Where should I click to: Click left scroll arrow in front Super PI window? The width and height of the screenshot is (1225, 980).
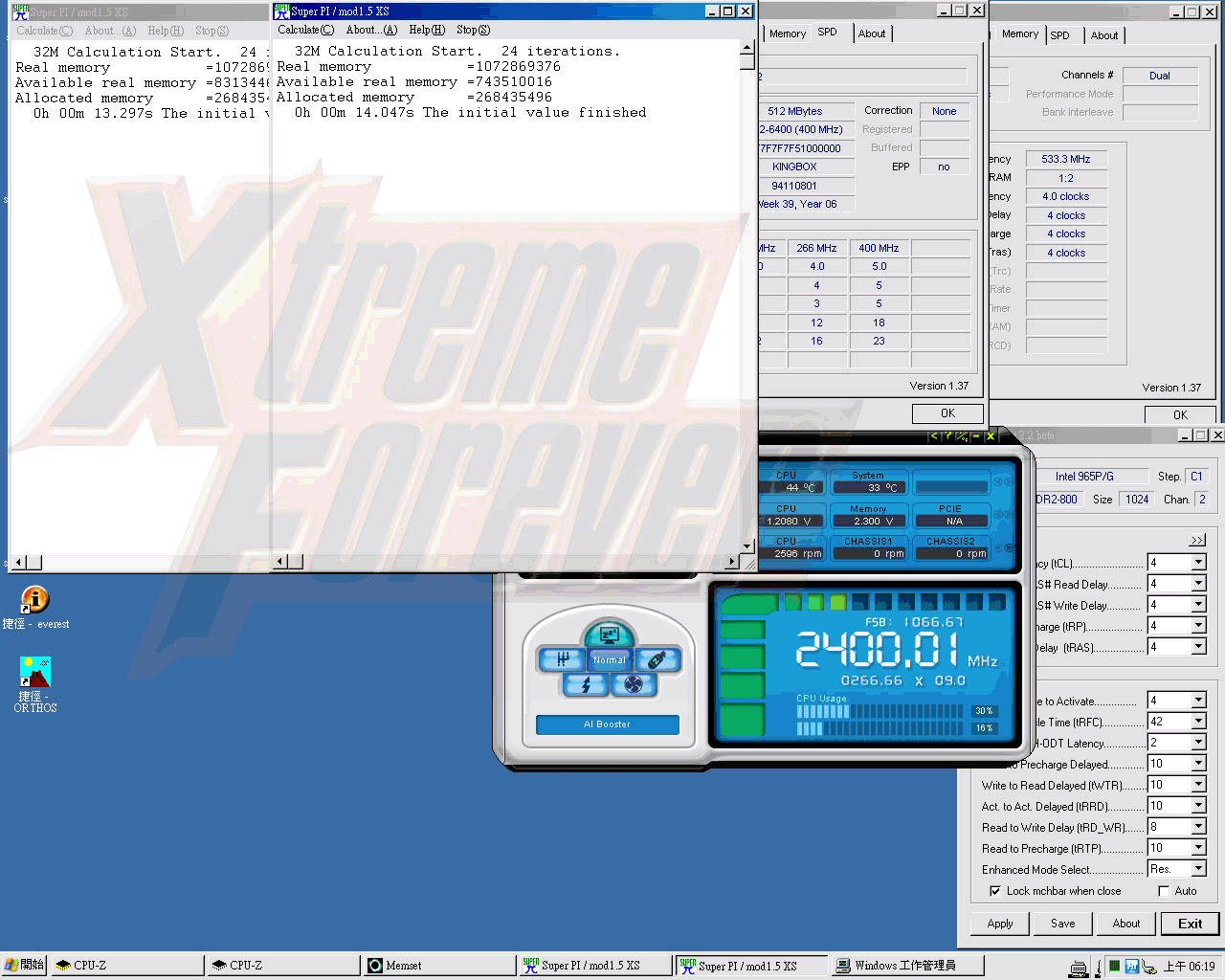pyautogui.click(x=279, y=562)
